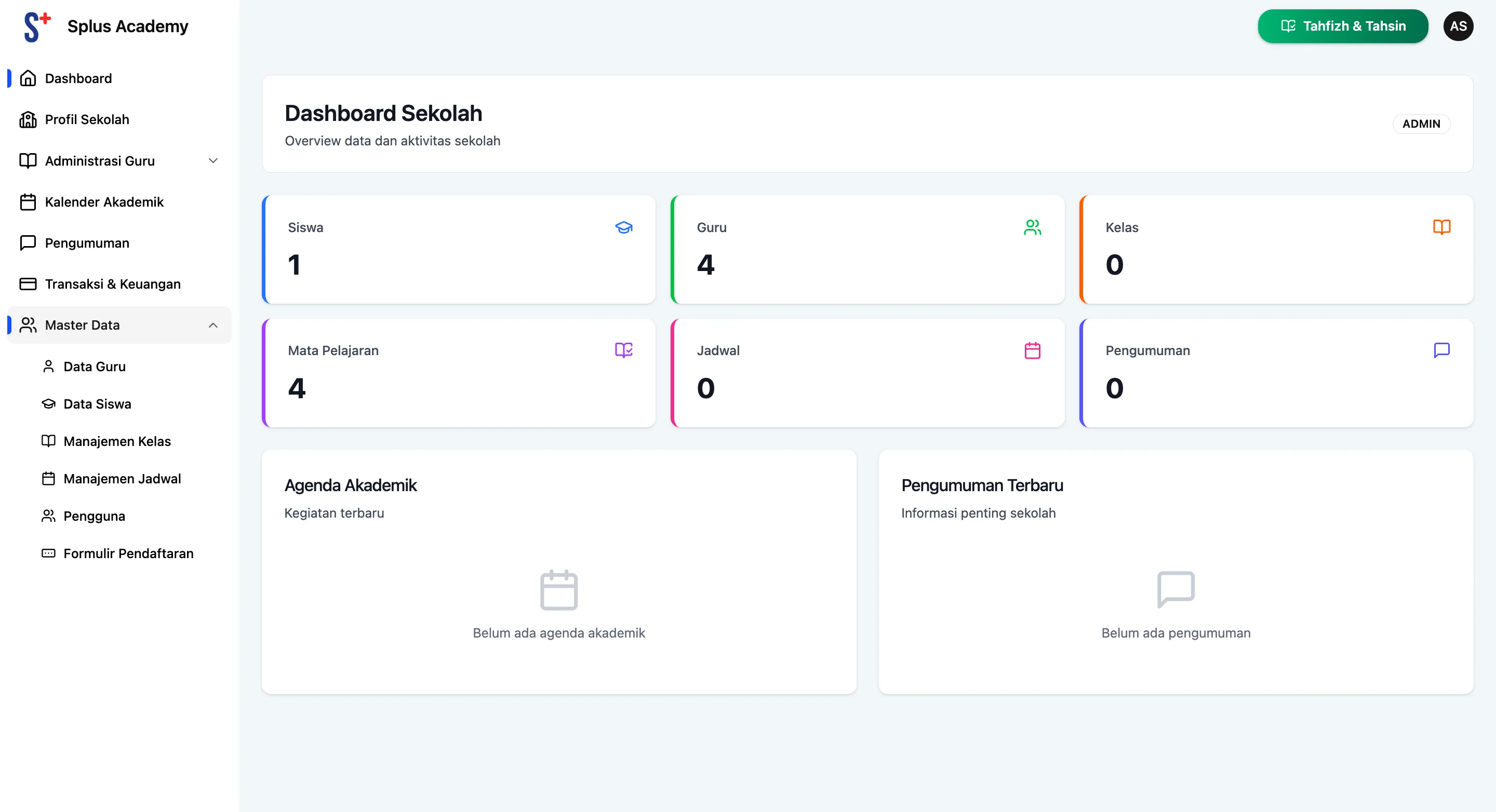Open Profil Sekolah in sidebar
This screenshot has width=1496, height=812.
[87, 119]
